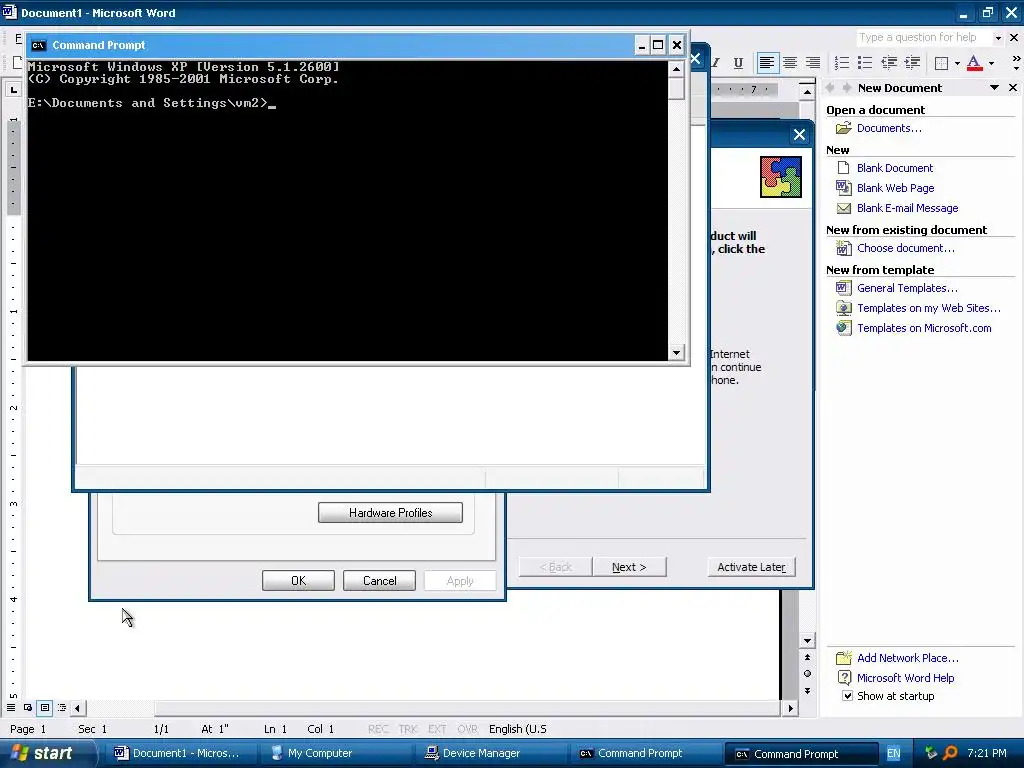Switch to Web Layout view button
1024x768 pixels.
(28, 708)
